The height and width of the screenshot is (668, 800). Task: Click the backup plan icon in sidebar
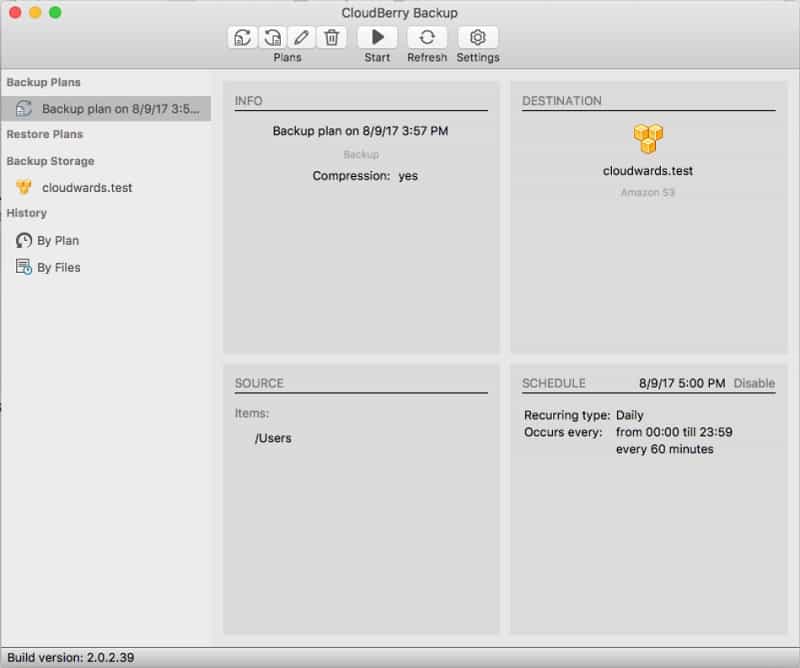point(23,108)
